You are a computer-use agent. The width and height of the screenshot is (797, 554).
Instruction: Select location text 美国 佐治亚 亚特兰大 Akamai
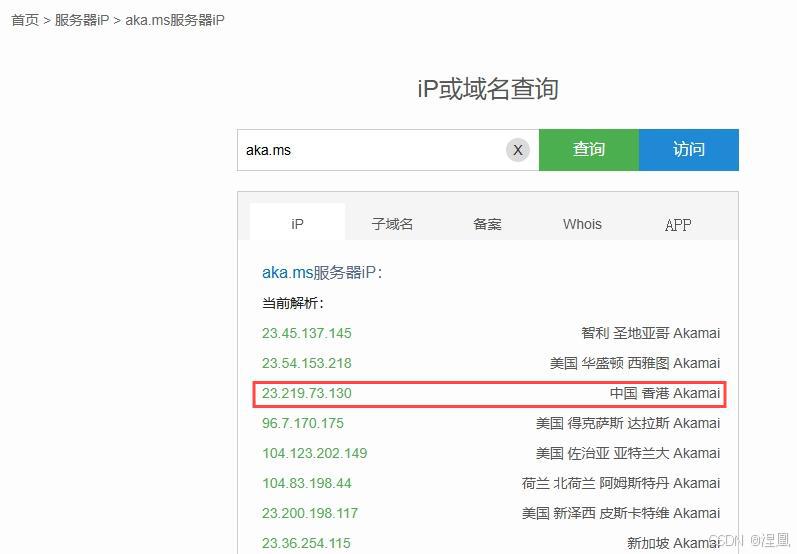pos(628,453)
